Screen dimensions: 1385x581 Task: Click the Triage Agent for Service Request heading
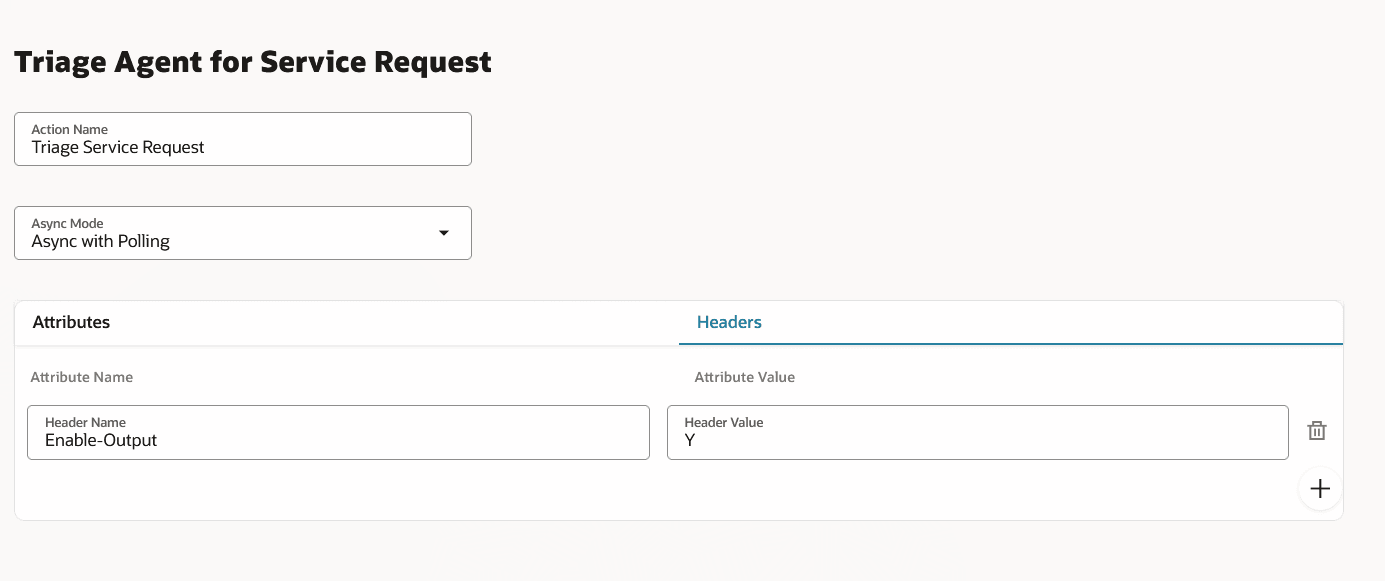click(252, 61)
